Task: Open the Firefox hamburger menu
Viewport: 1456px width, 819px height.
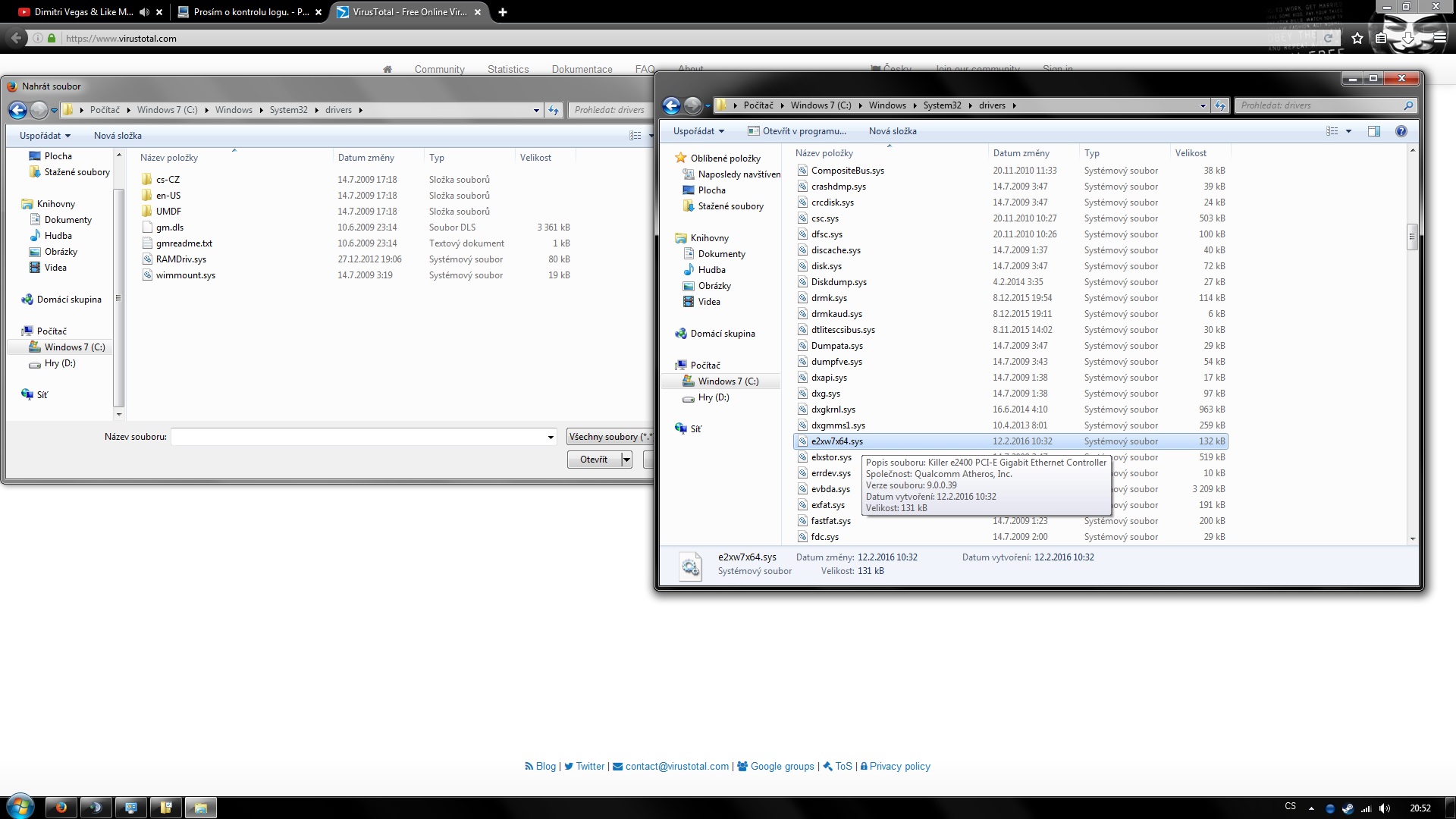Action: tap(1439, 38)
